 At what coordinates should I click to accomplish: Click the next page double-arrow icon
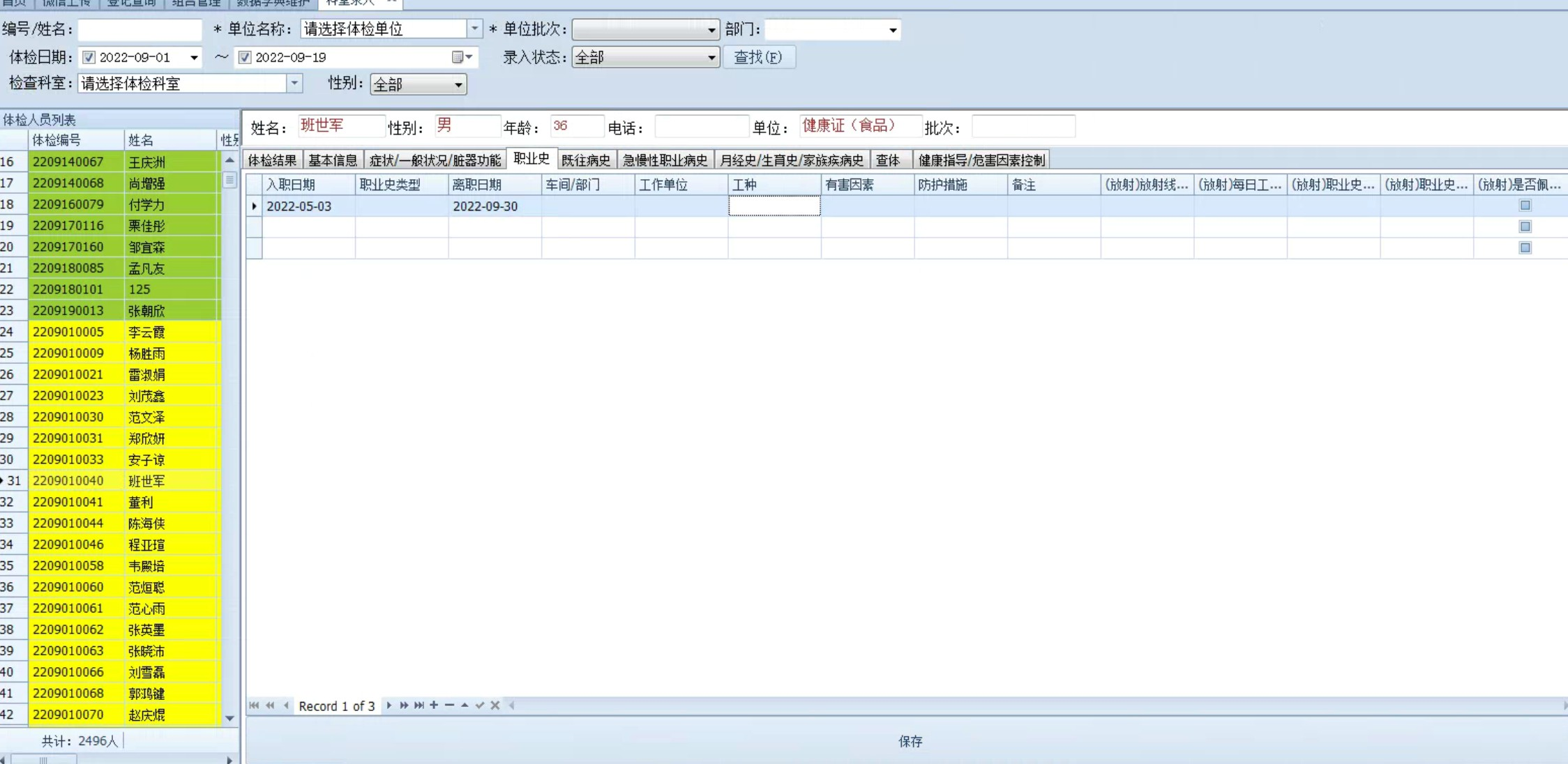point(404,705)
